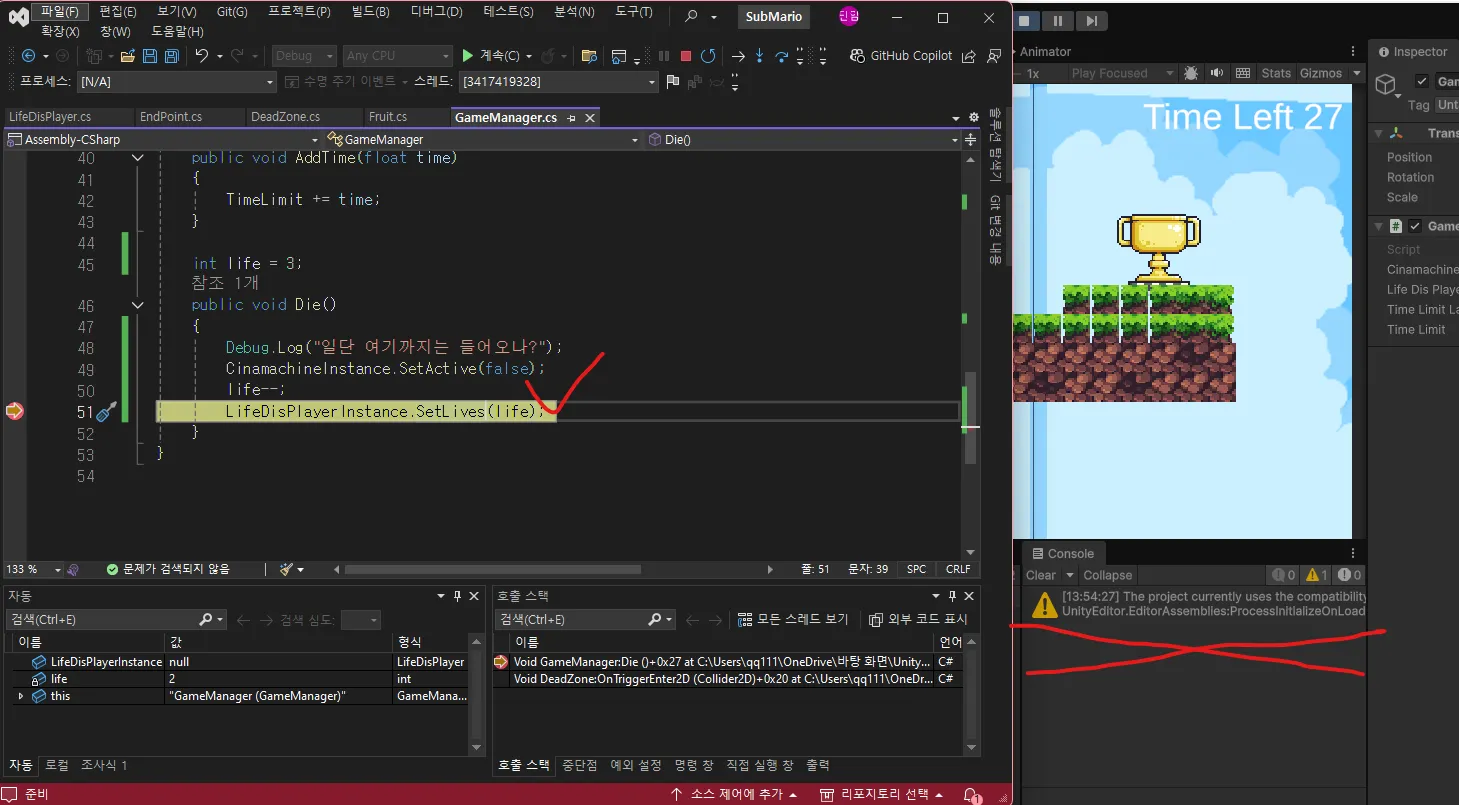The height and width of the screenshot is (805, 1459).
Task: Open the 빌드(B) menu
Action: [371, 12]
